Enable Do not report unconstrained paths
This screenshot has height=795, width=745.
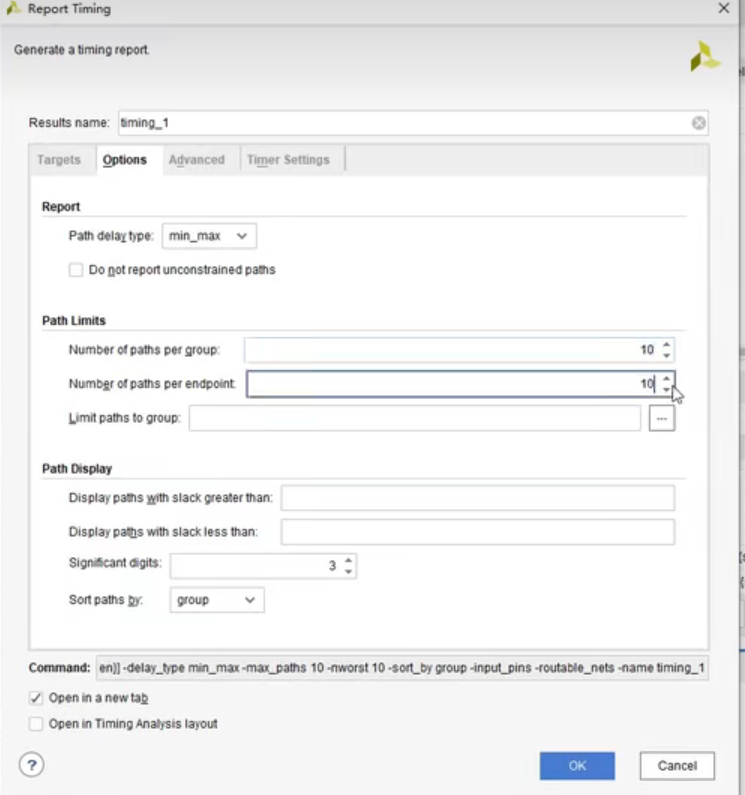point(76,270)
